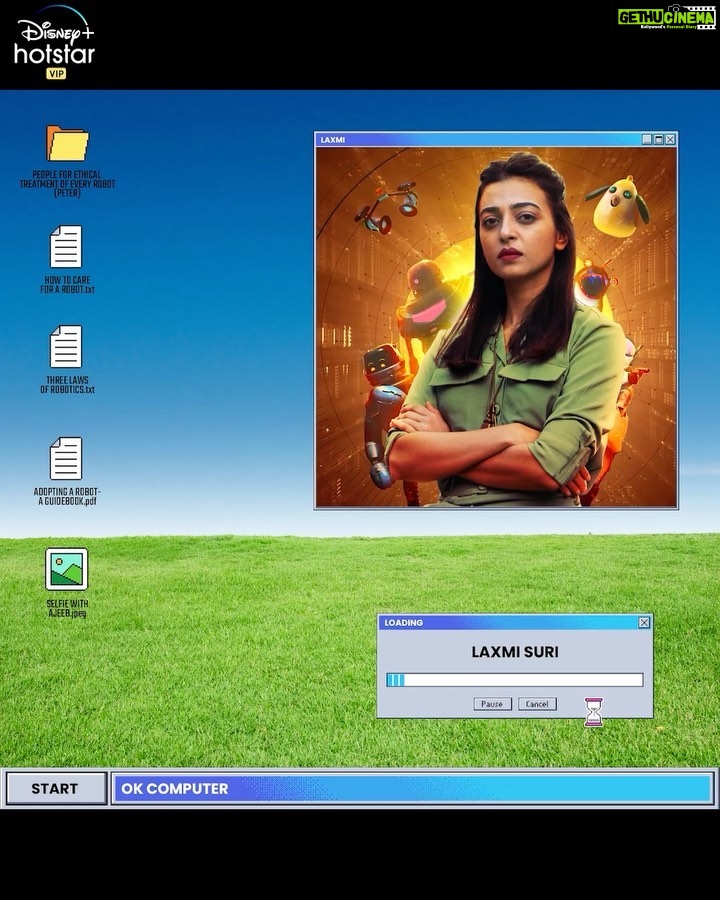Click the hourglass wait icon
The image size is (720, 900).
tap(593, 712)
